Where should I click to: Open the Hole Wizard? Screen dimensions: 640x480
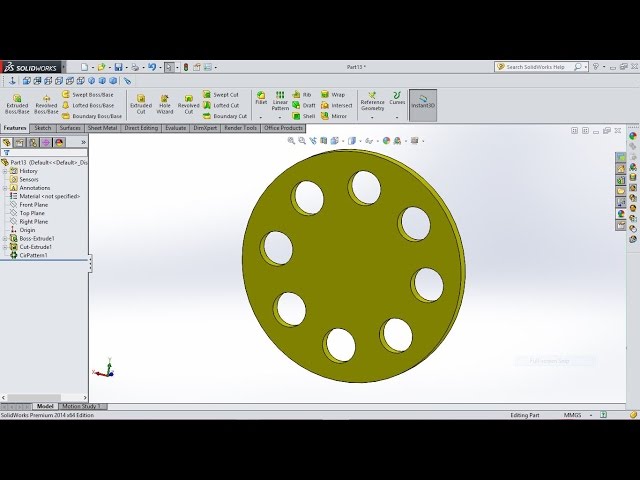click(165, 104)
